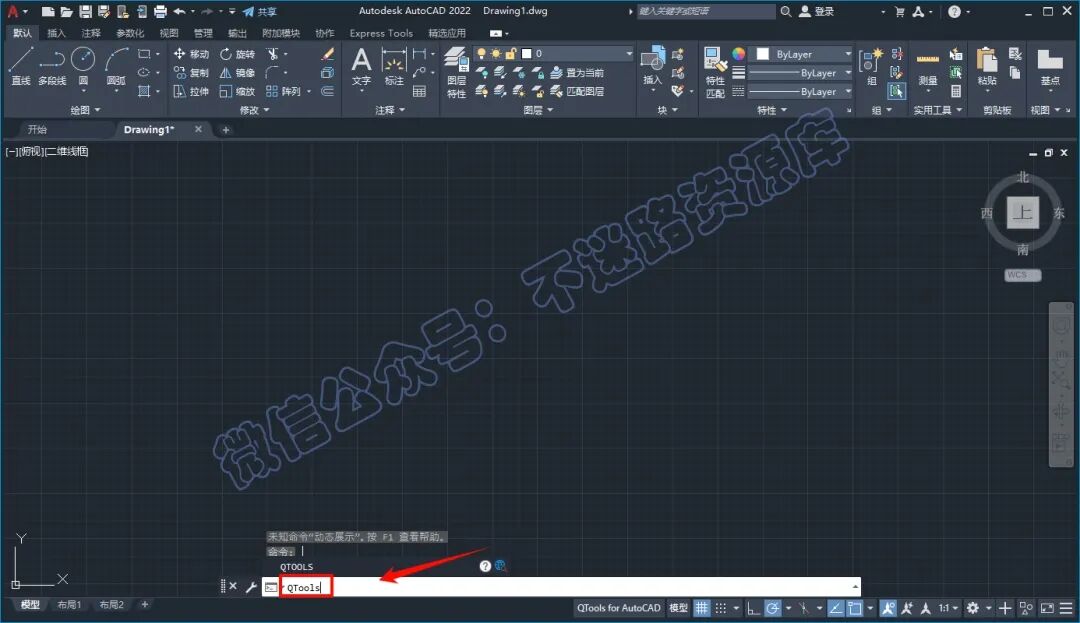Open the 附加模块 ribbon tab
The image size is (1080, 623).
pos(281,33)
